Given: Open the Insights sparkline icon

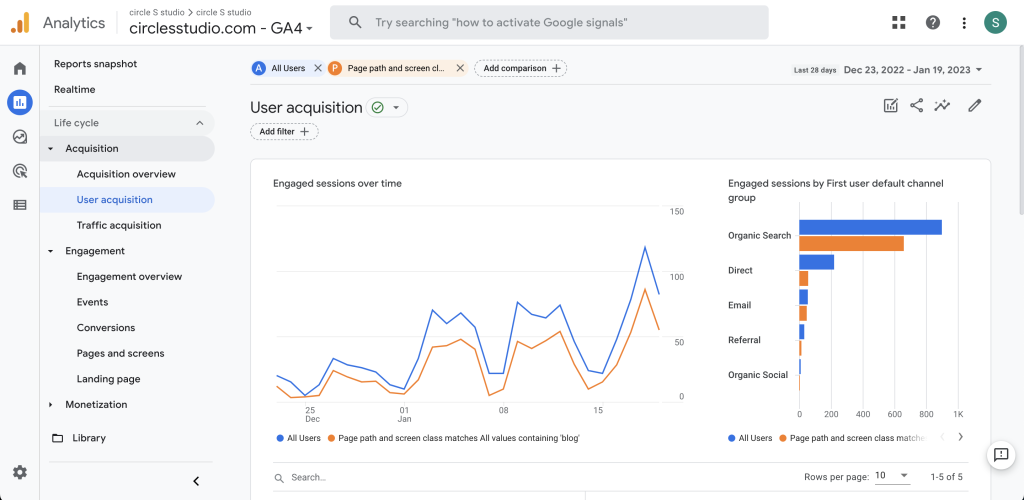Looking at the screenshot, I should click(x=942, y=106).
